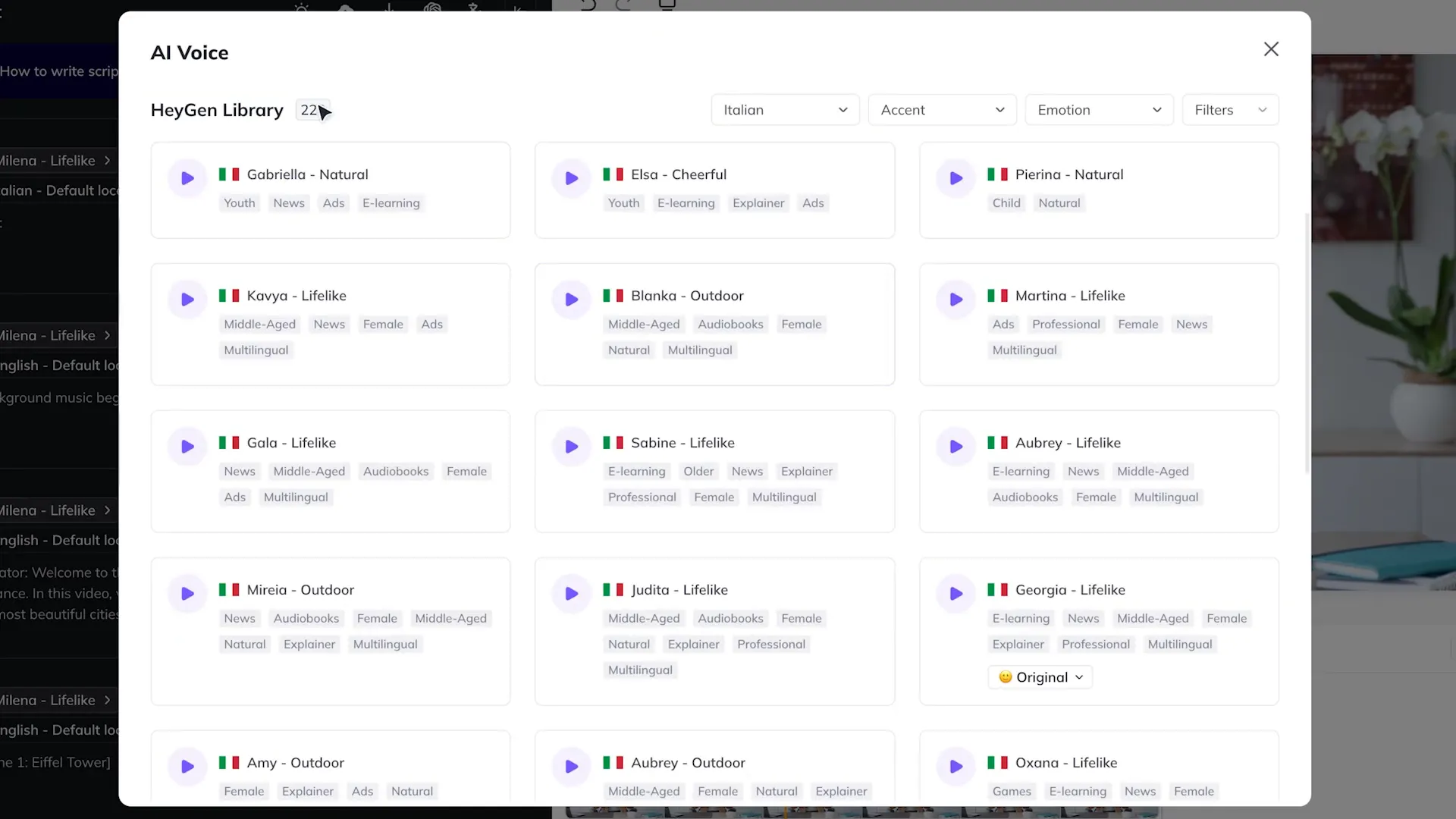
Task: Click the Older tag on Sabine card
Action: 698,472
